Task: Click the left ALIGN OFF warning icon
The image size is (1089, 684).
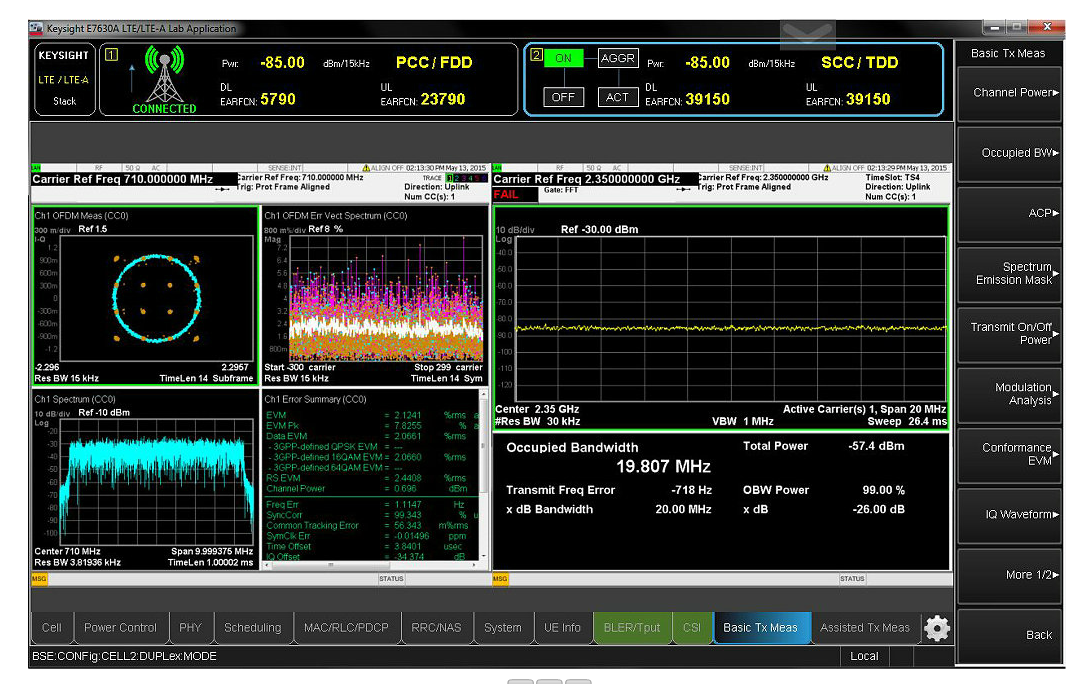Action: pyautogui.click(x=366, y=168)
